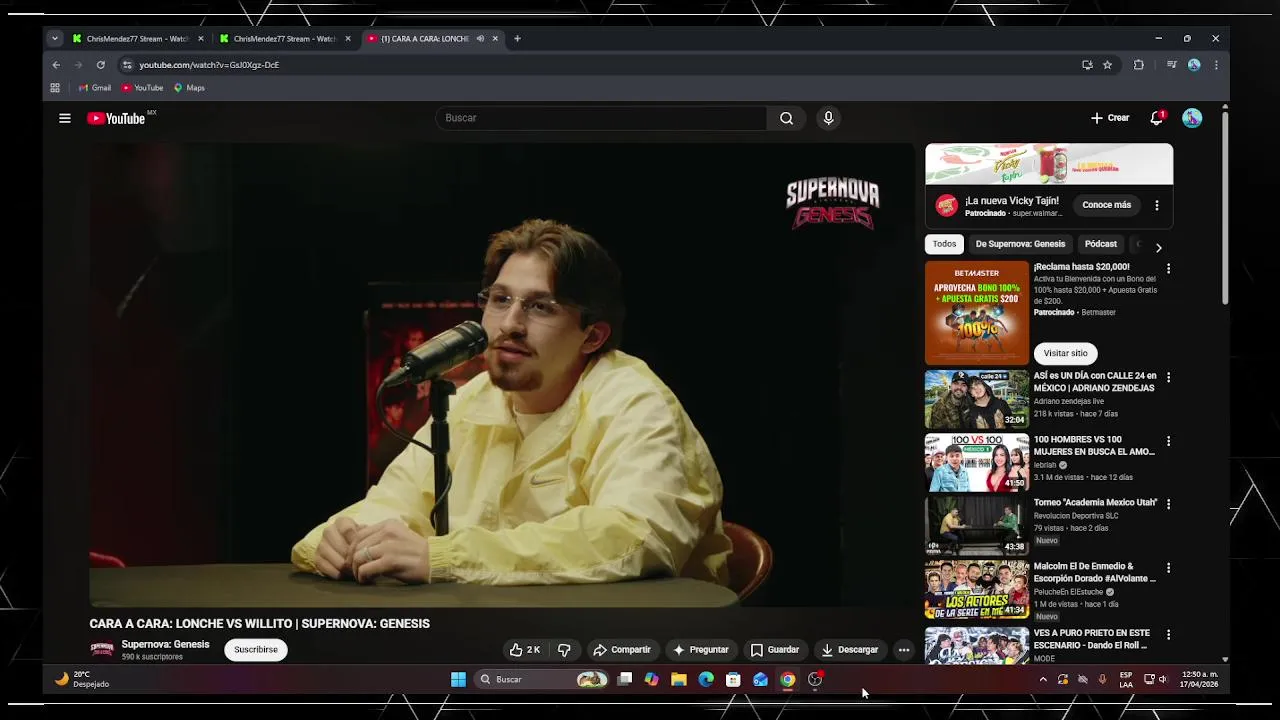Screen dimensions: 1280x720
Task: Open Chrome extensions puzzle icon
Action: [x=1138, y=65]
